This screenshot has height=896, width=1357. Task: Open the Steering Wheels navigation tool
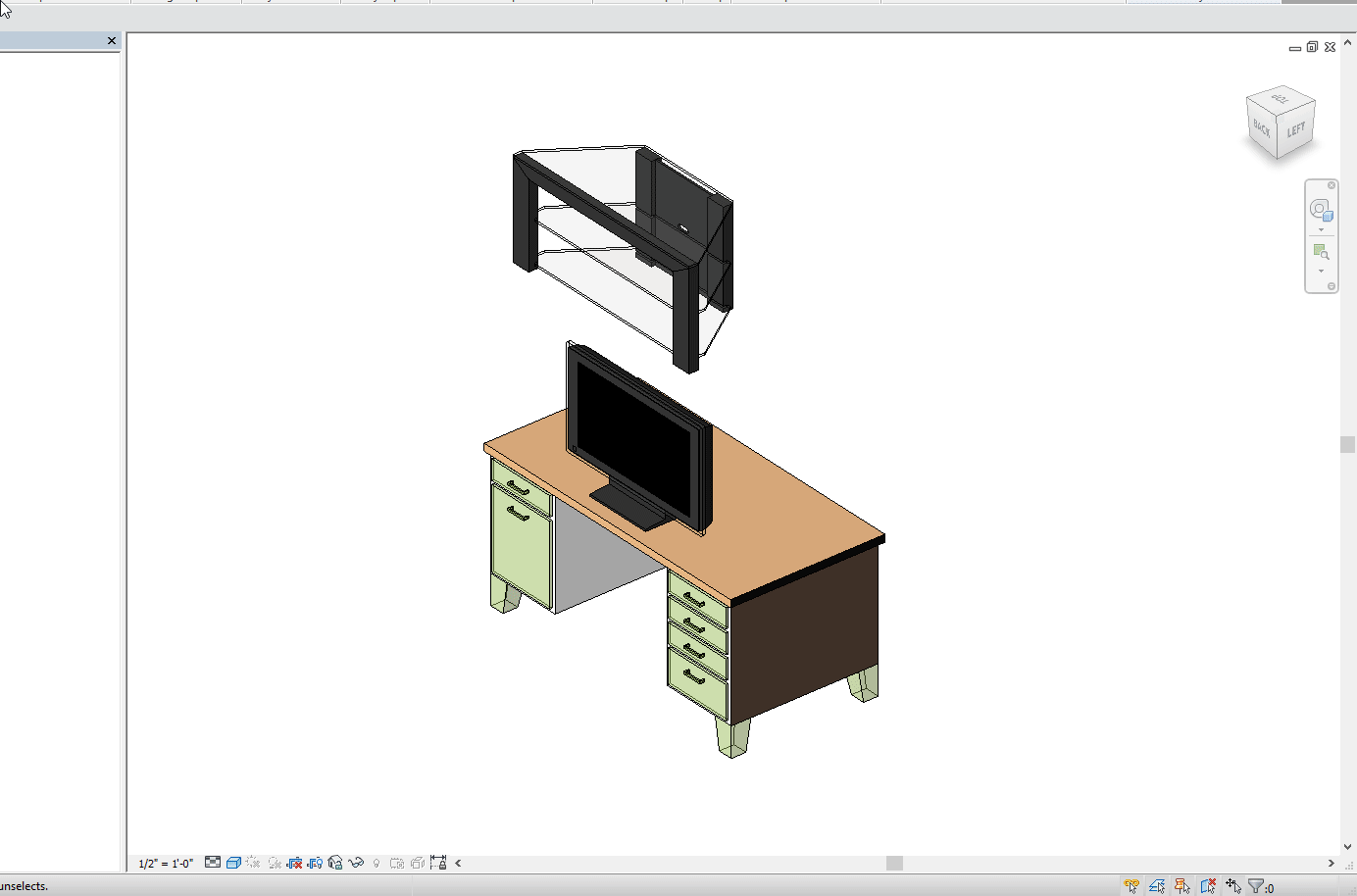[1321, 210]
